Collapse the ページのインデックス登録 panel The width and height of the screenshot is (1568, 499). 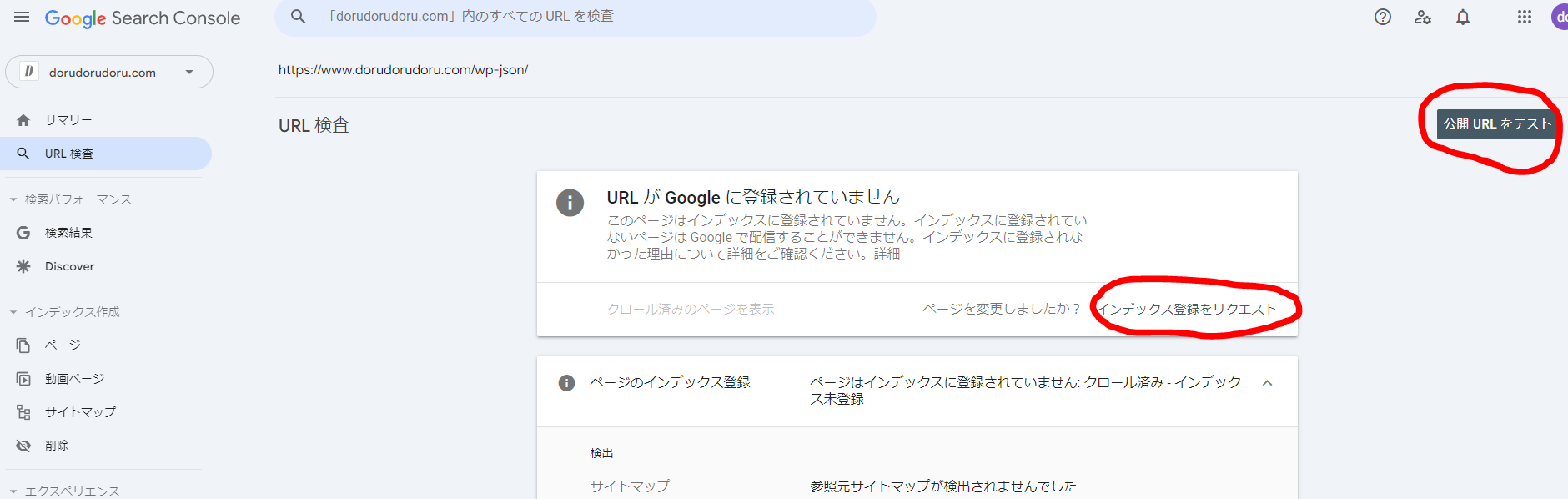pyautogui.click(x=1267, y=383)
